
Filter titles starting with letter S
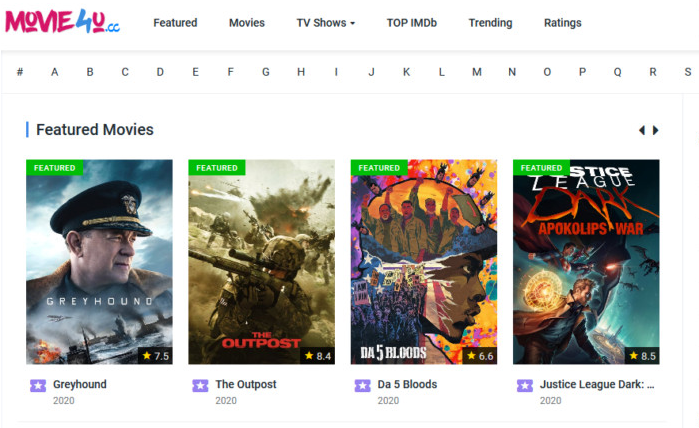point(688,72)
